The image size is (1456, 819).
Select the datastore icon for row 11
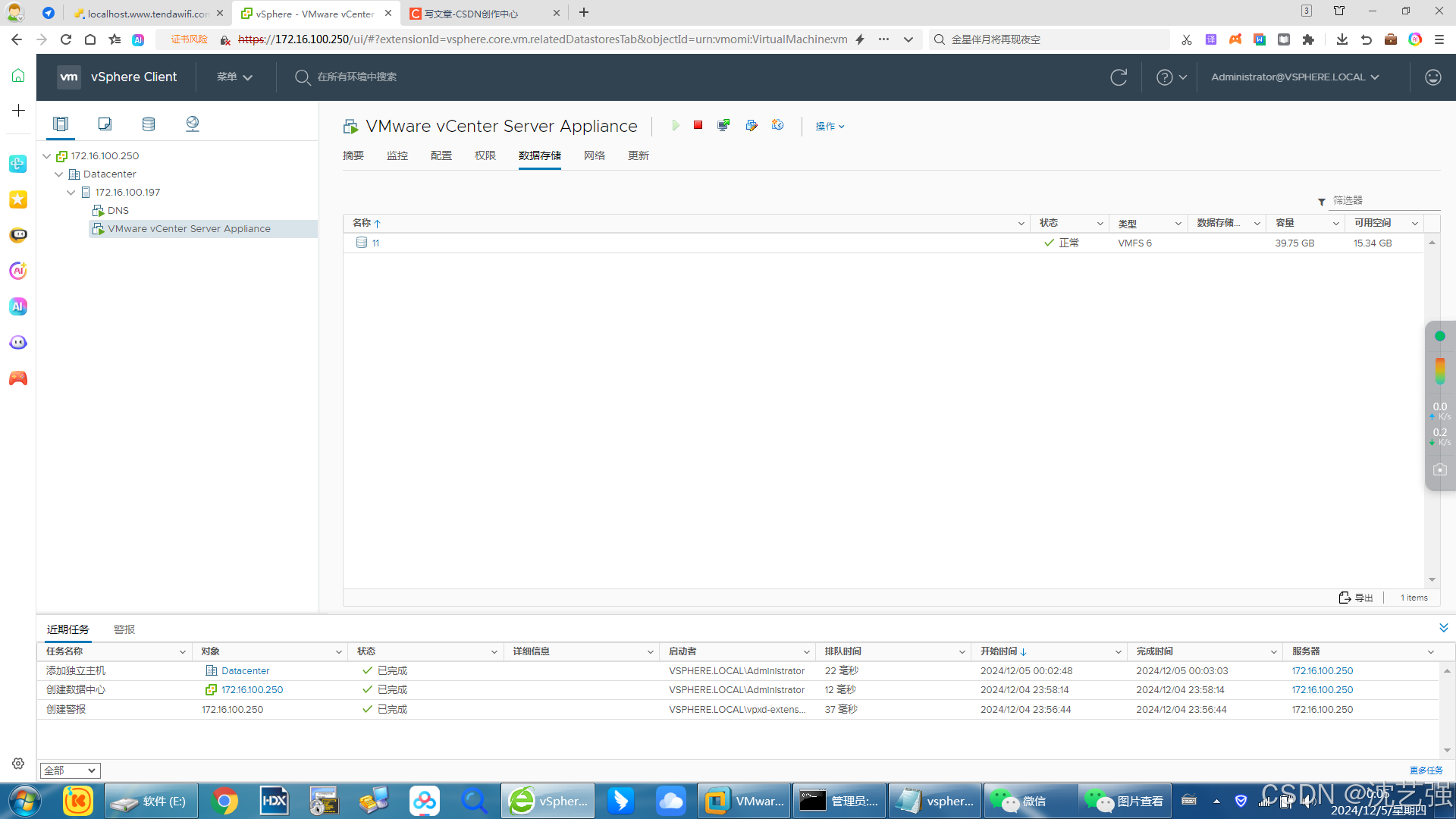pos(362,243)
